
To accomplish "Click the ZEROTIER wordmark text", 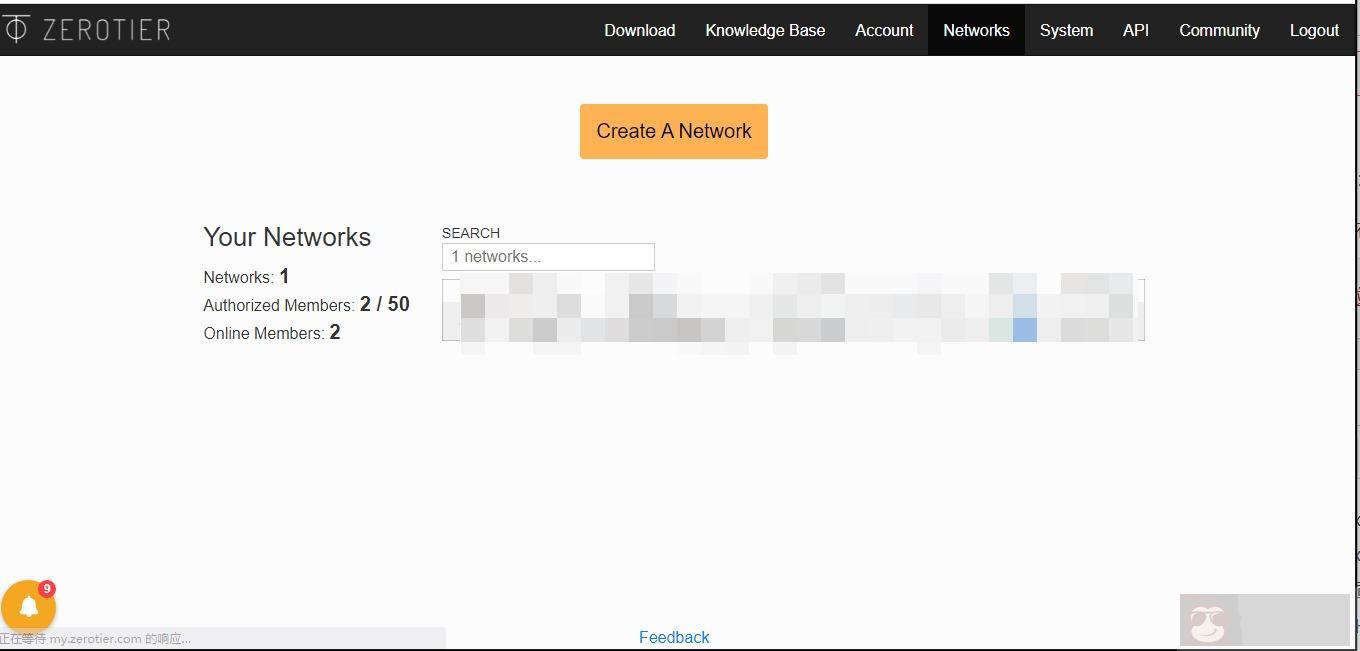I will coord(106,30).
